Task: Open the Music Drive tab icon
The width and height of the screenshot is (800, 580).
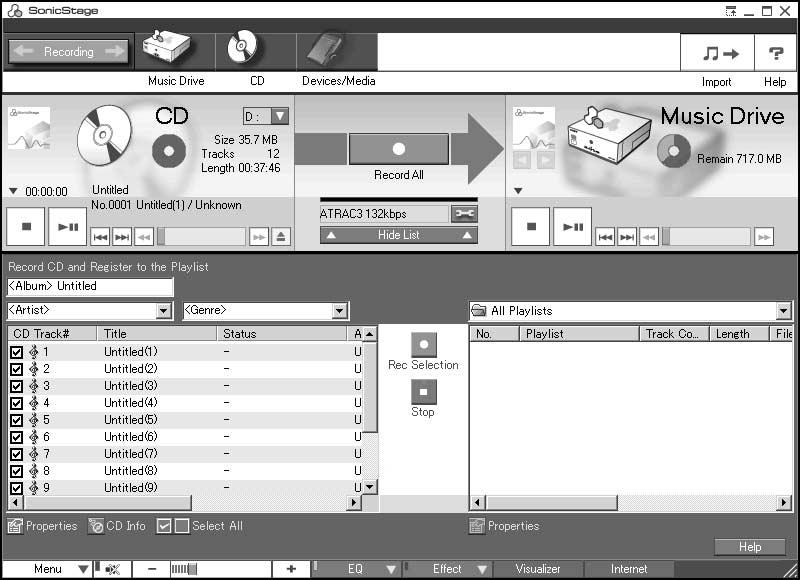Action: point(166,49)
